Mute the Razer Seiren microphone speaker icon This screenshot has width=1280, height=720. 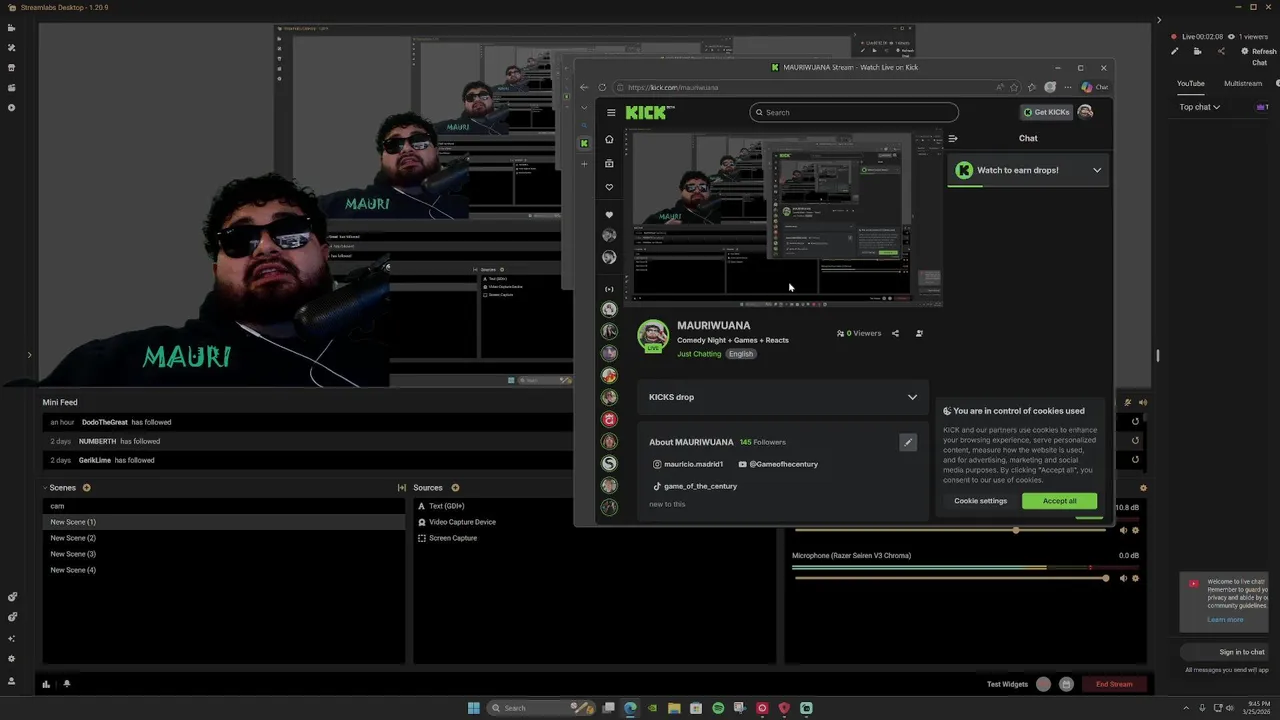1123,578
